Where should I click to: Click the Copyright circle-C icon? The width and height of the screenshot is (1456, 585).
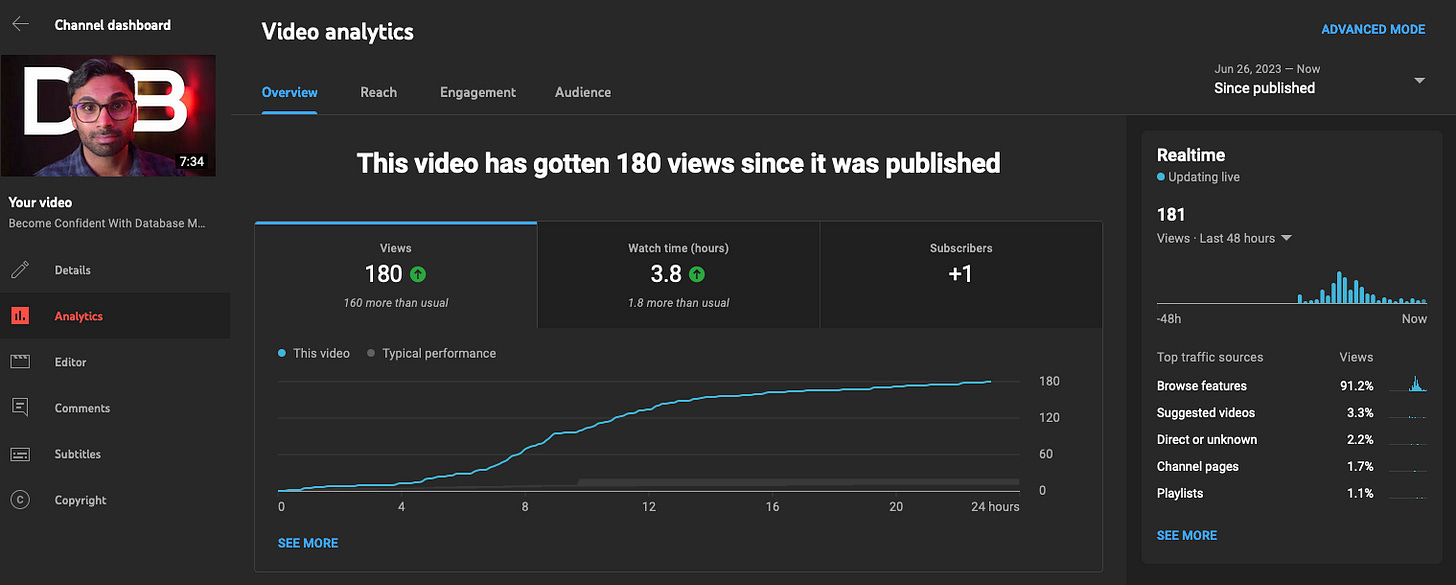pos(20,500)
